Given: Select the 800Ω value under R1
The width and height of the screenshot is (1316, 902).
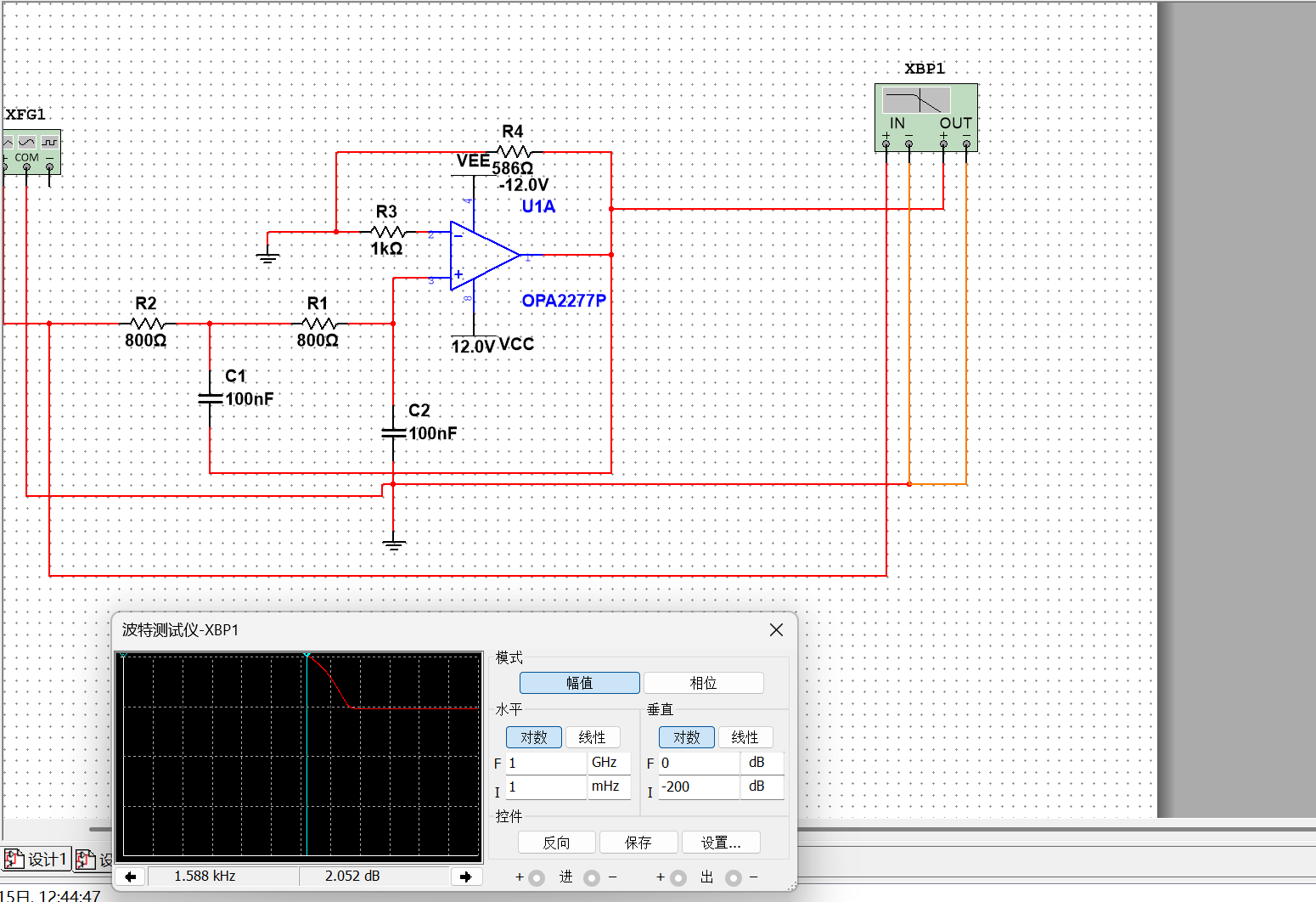Looking at the screenshot, I should [x=318, y=341].
